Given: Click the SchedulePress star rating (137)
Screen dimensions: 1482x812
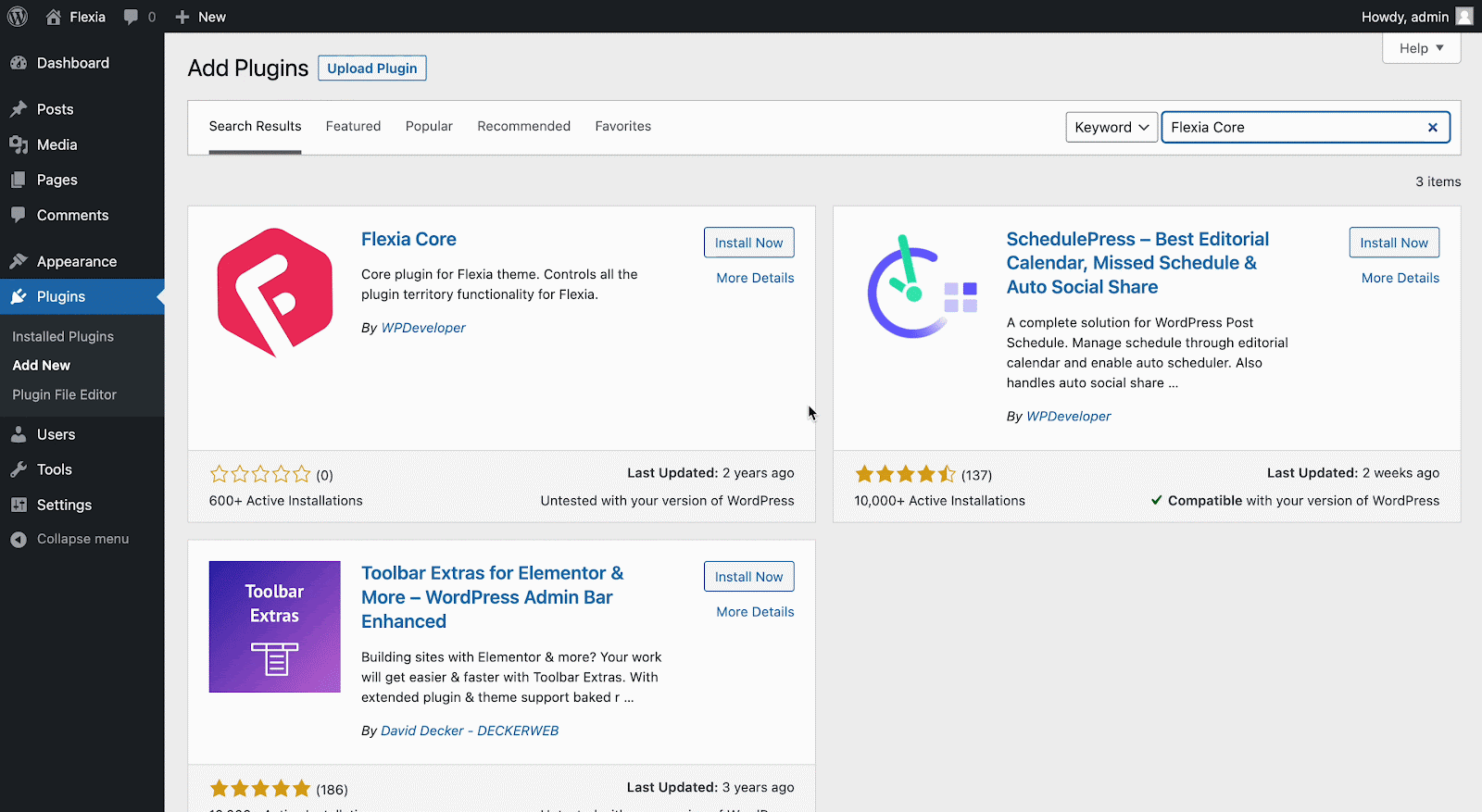Looking at the screenshot, I should (x=905, y=475).
